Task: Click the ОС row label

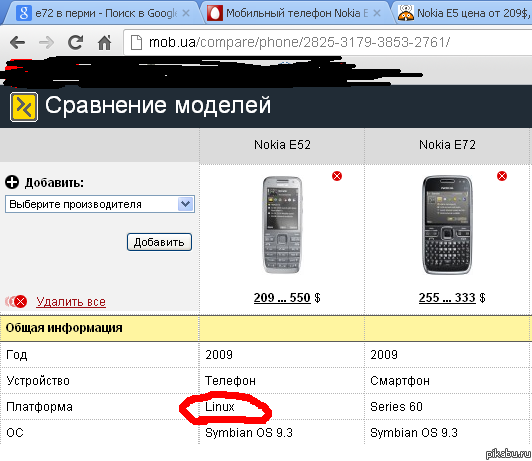Action: 15,433
